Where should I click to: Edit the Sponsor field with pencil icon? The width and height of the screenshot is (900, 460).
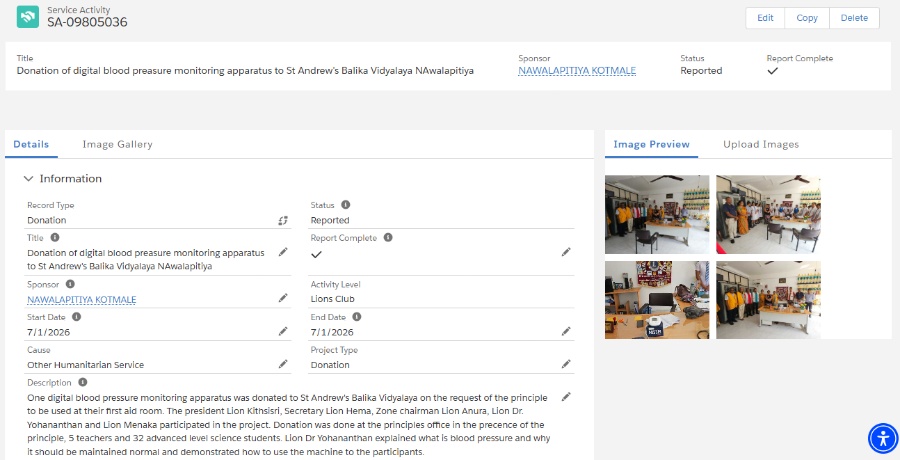283,297
